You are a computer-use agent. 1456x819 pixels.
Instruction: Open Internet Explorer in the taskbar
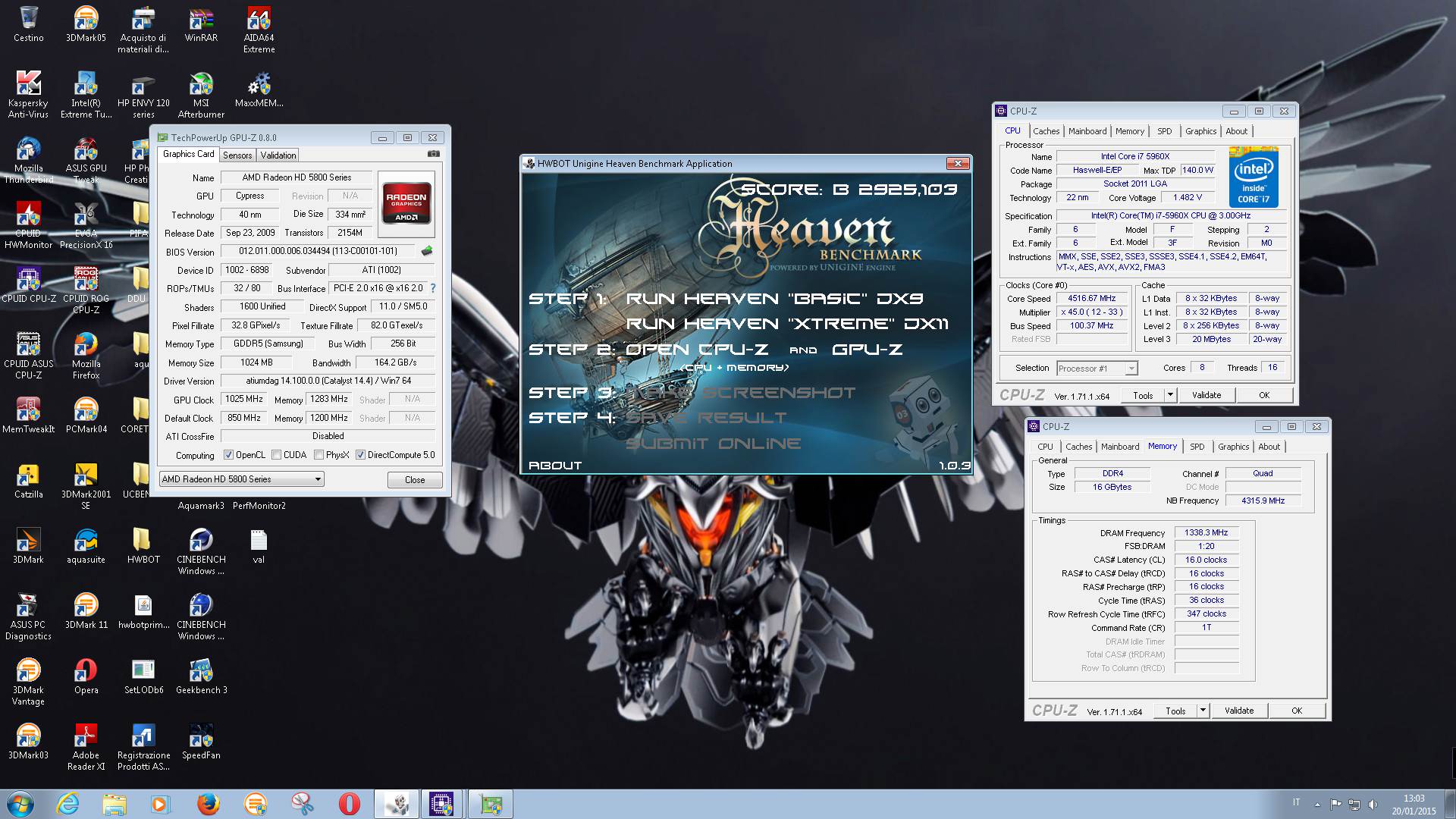[68, 804]
